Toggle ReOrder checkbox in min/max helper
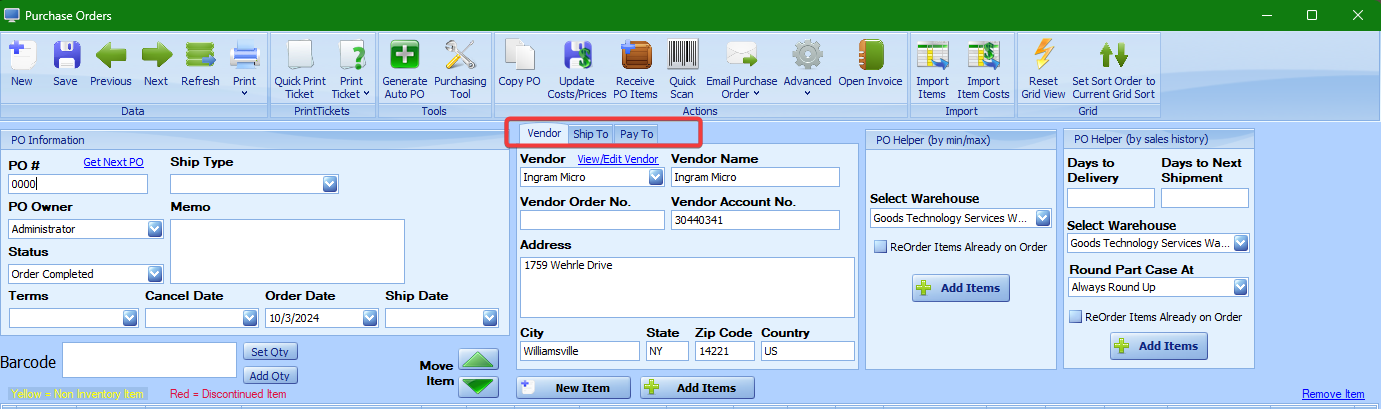 click(880, 247)
